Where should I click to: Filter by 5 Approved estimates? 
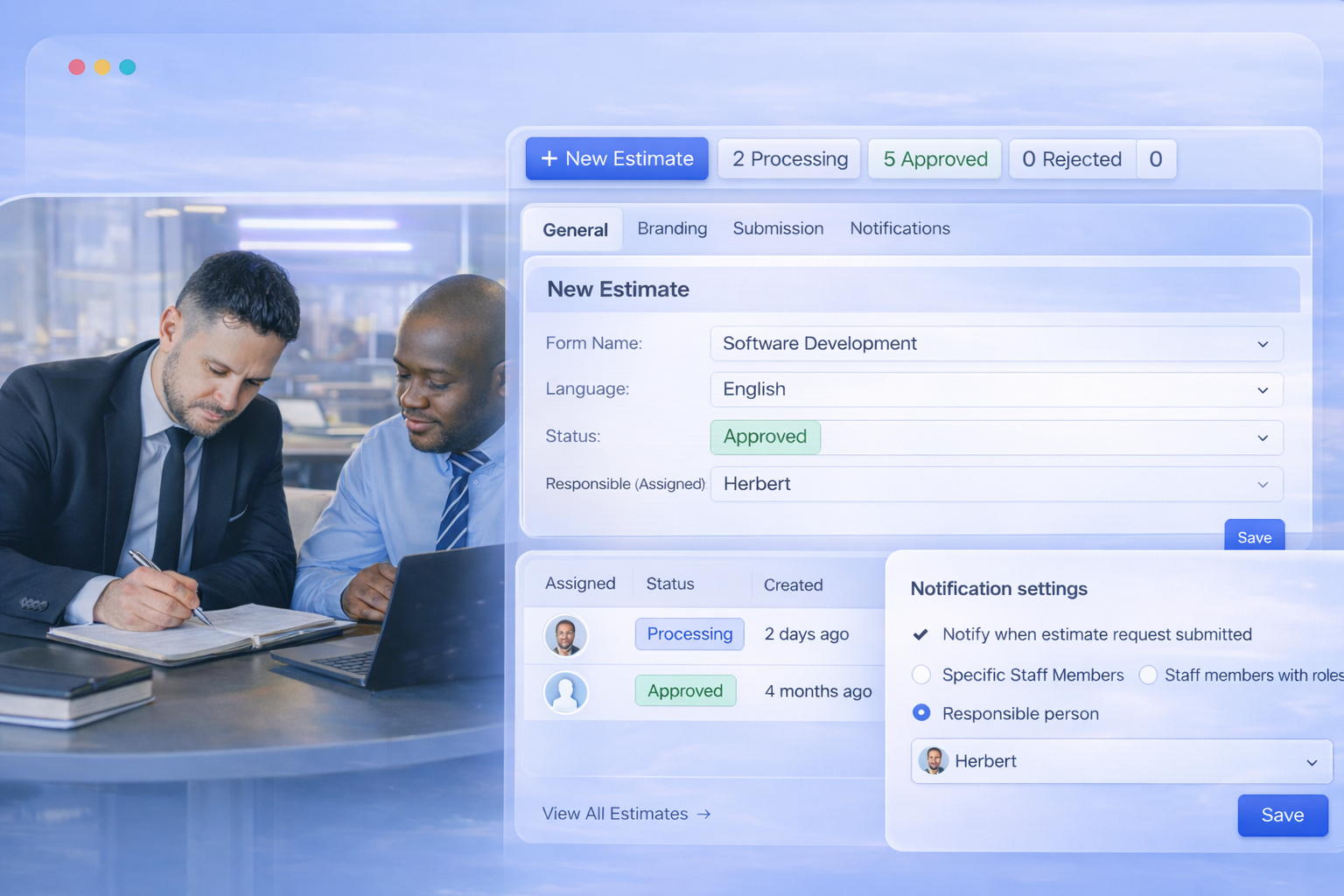[x=934, y=159]
